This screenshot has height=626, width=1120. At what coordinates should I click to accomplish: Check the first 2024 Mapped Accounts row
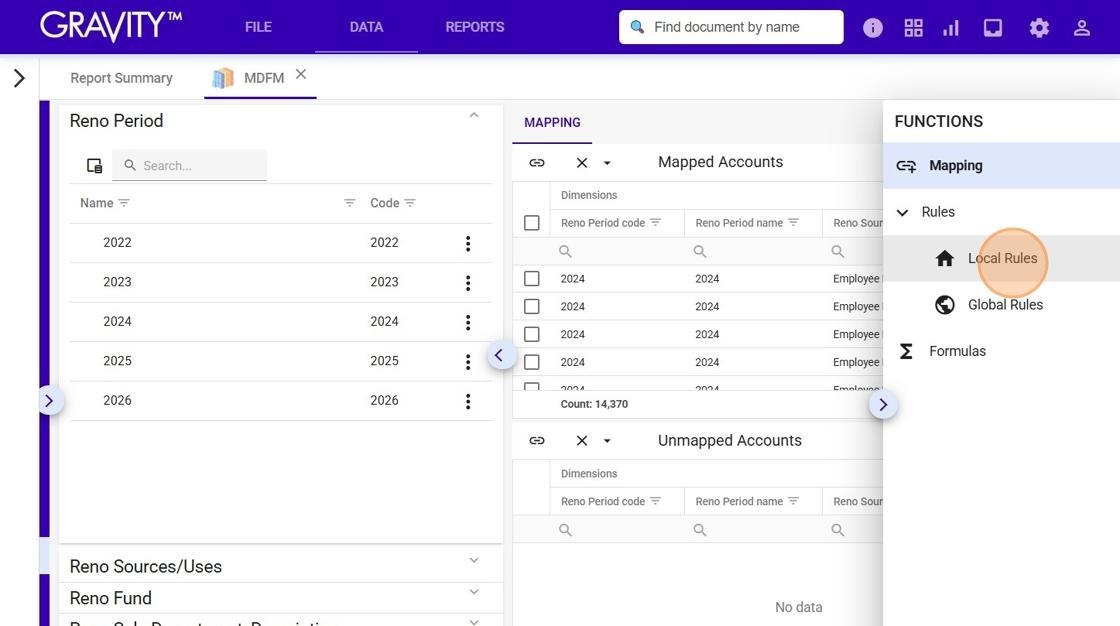(x=531, y=279)
